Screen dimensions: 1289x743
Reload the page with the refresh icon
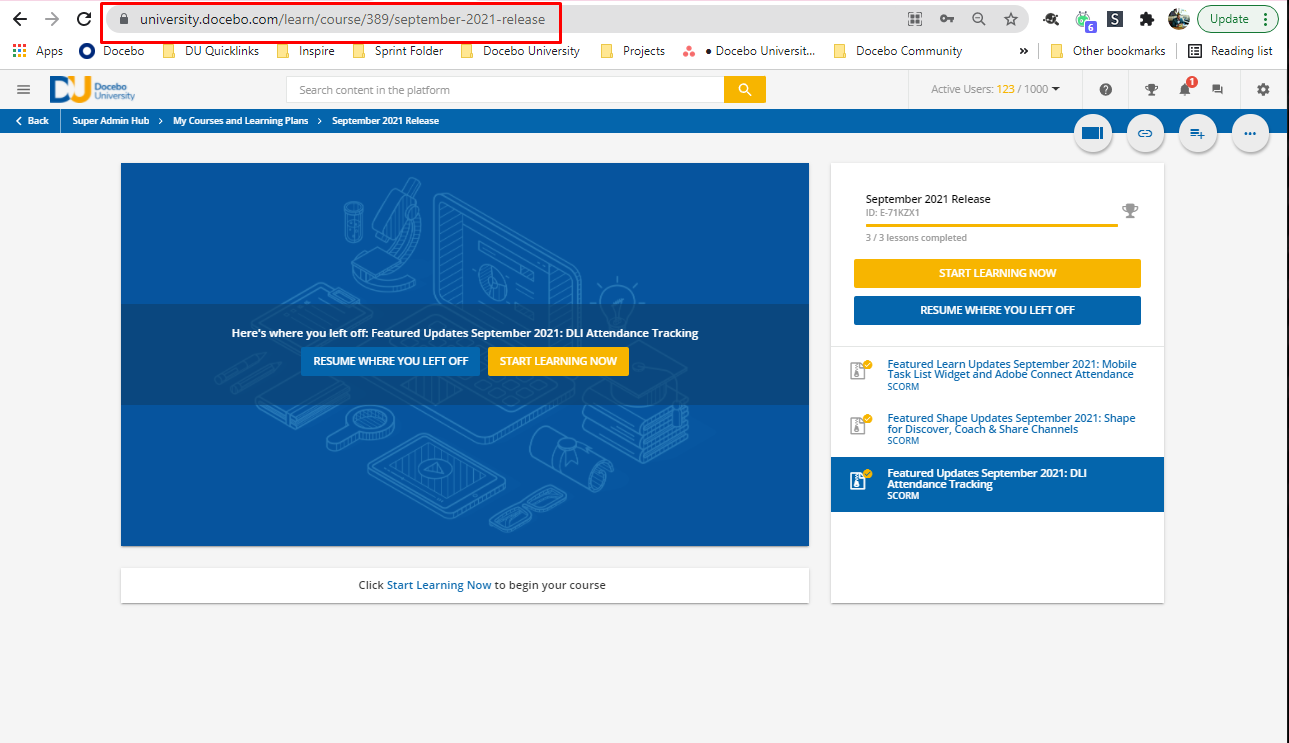pyautogui.click(x=84, y=19)
